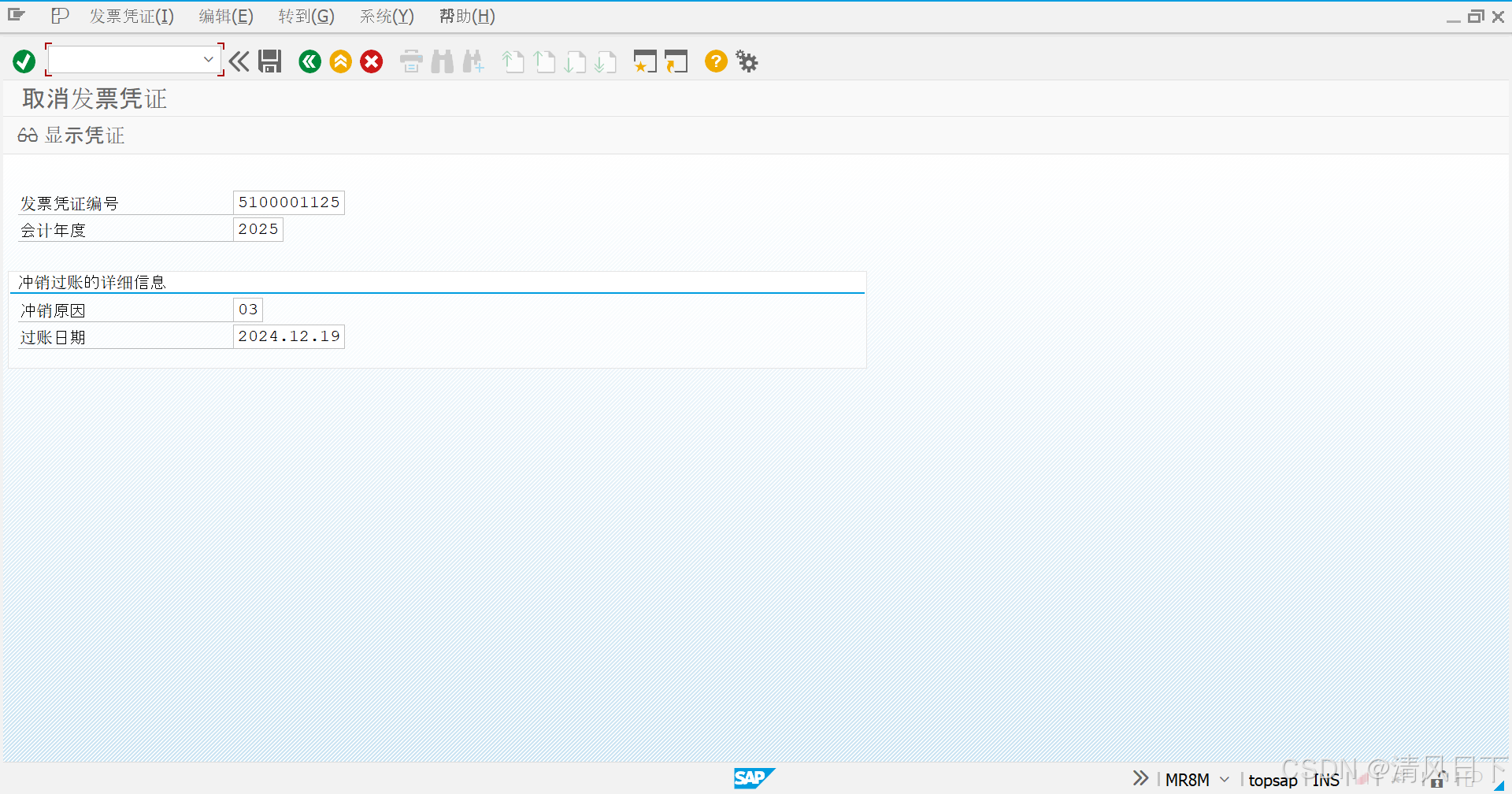Expand the MR8M transaction dropdown in status bar
The height and width of the screenshot is (794, 1512).
tap(1223, 779)
